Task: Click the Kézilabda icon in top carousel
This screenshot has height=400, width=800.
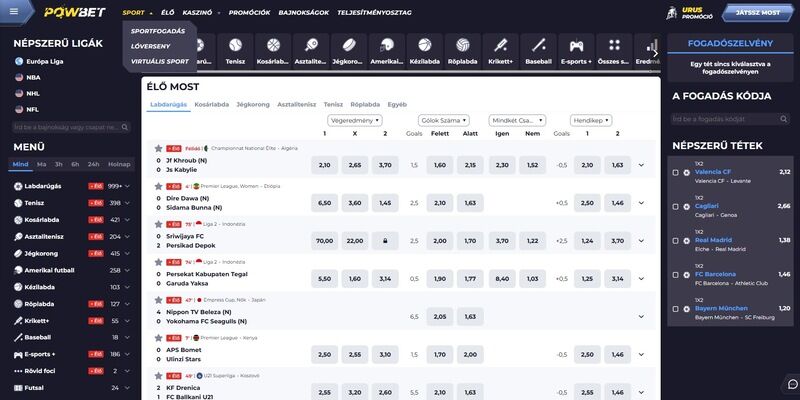Action: pos(424,50)
